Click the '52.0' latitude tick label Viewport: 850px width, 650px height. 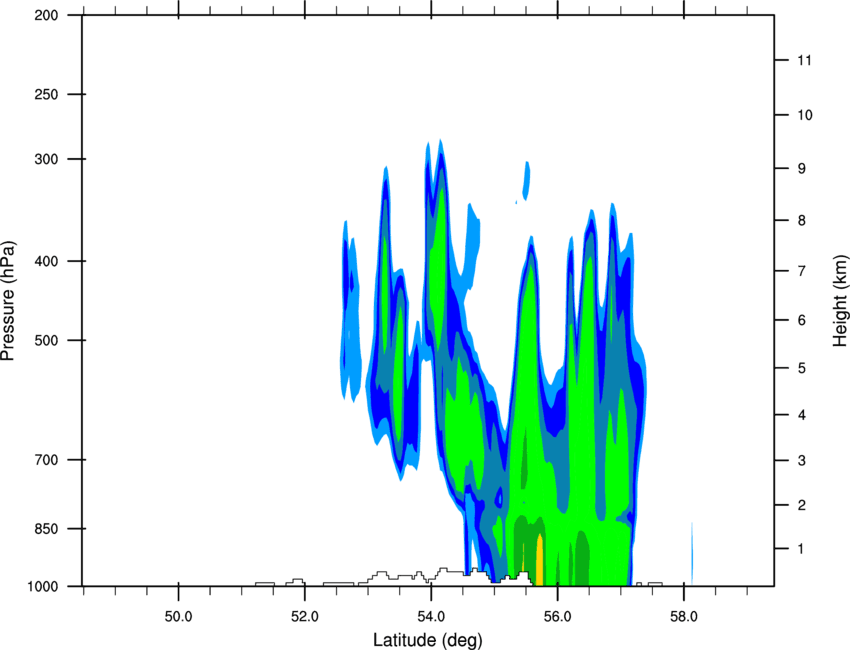tap(305, 617)
